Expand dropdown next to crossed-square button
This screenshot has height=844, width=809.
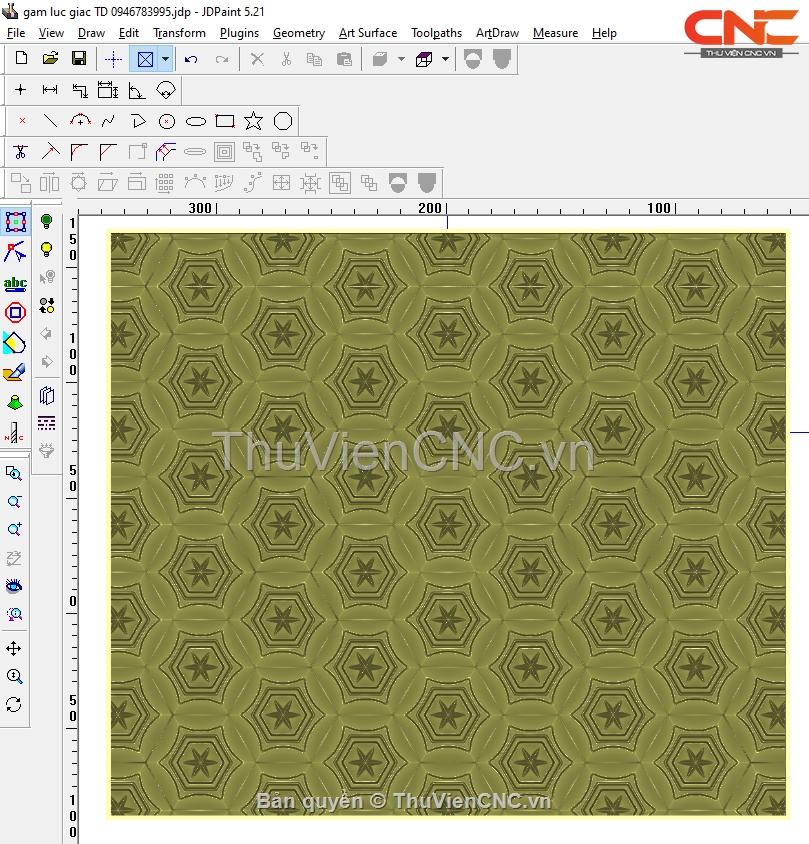pos(165,59)
